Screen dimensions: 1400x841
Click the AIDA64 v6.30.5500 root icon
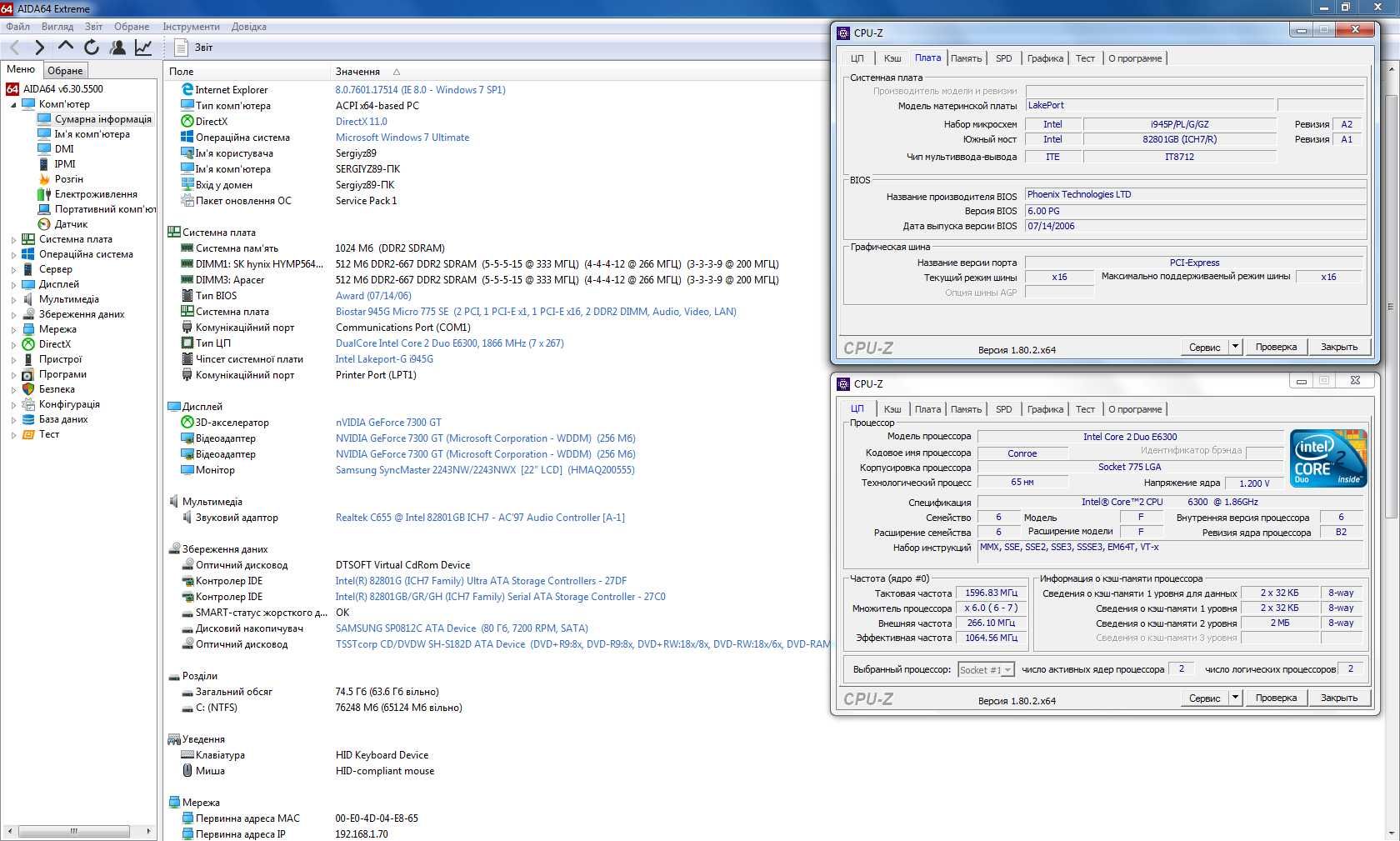pyautogui.click(x=12, y=89)
